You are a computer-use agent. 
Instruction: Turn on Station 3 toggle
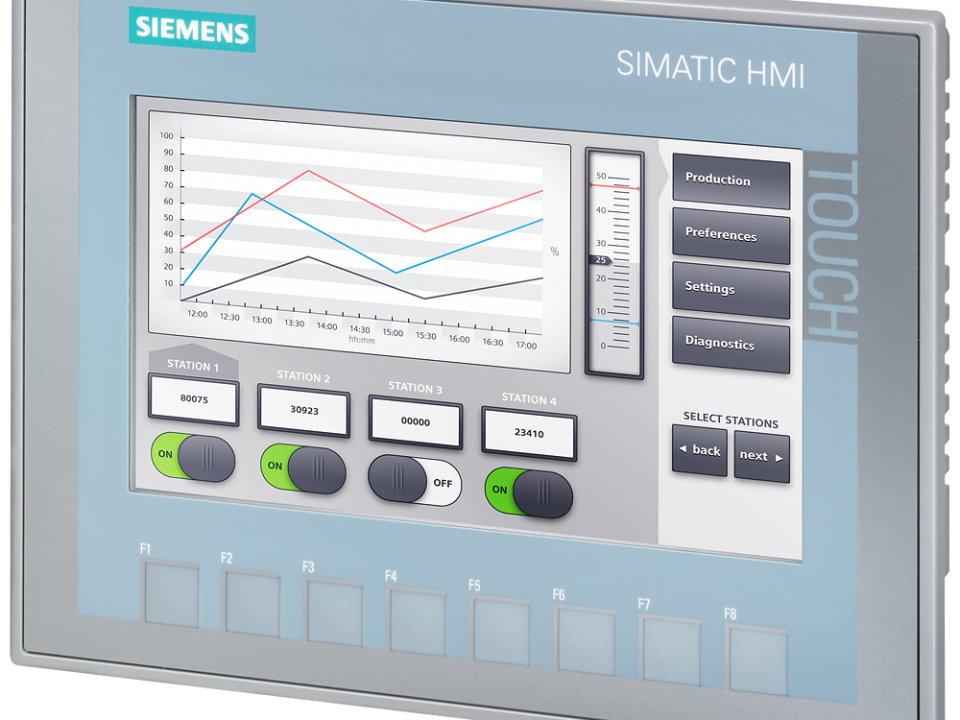point(414,480)
